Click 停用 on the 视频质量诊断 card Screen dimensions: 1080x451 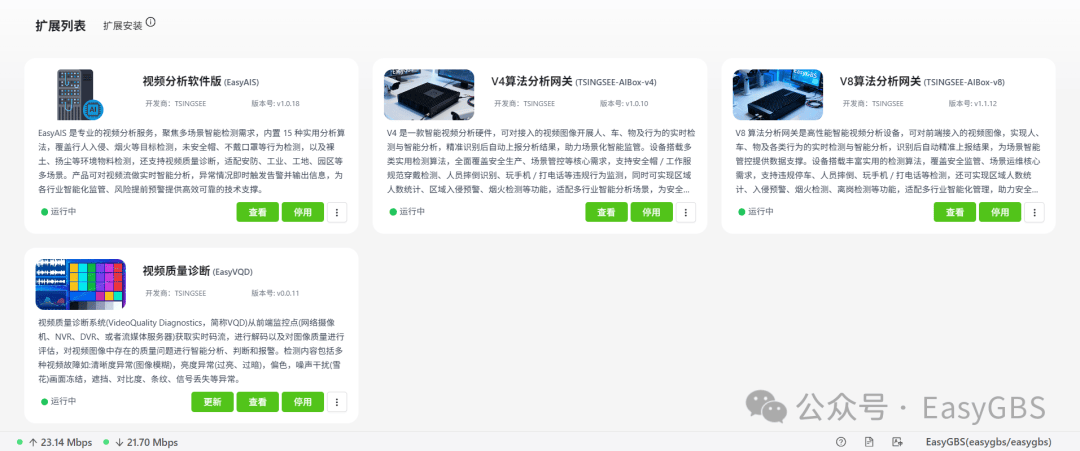point(302,401)
